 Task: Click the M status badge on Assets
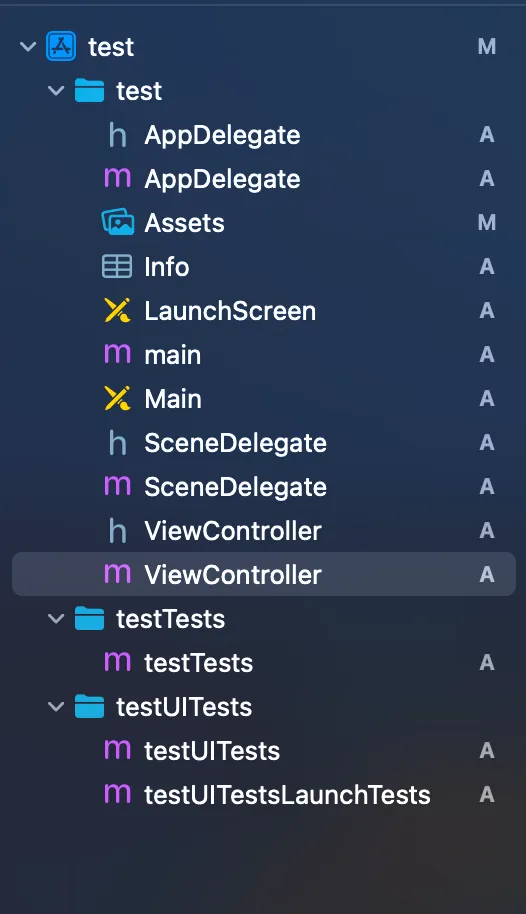pos(487,222)
